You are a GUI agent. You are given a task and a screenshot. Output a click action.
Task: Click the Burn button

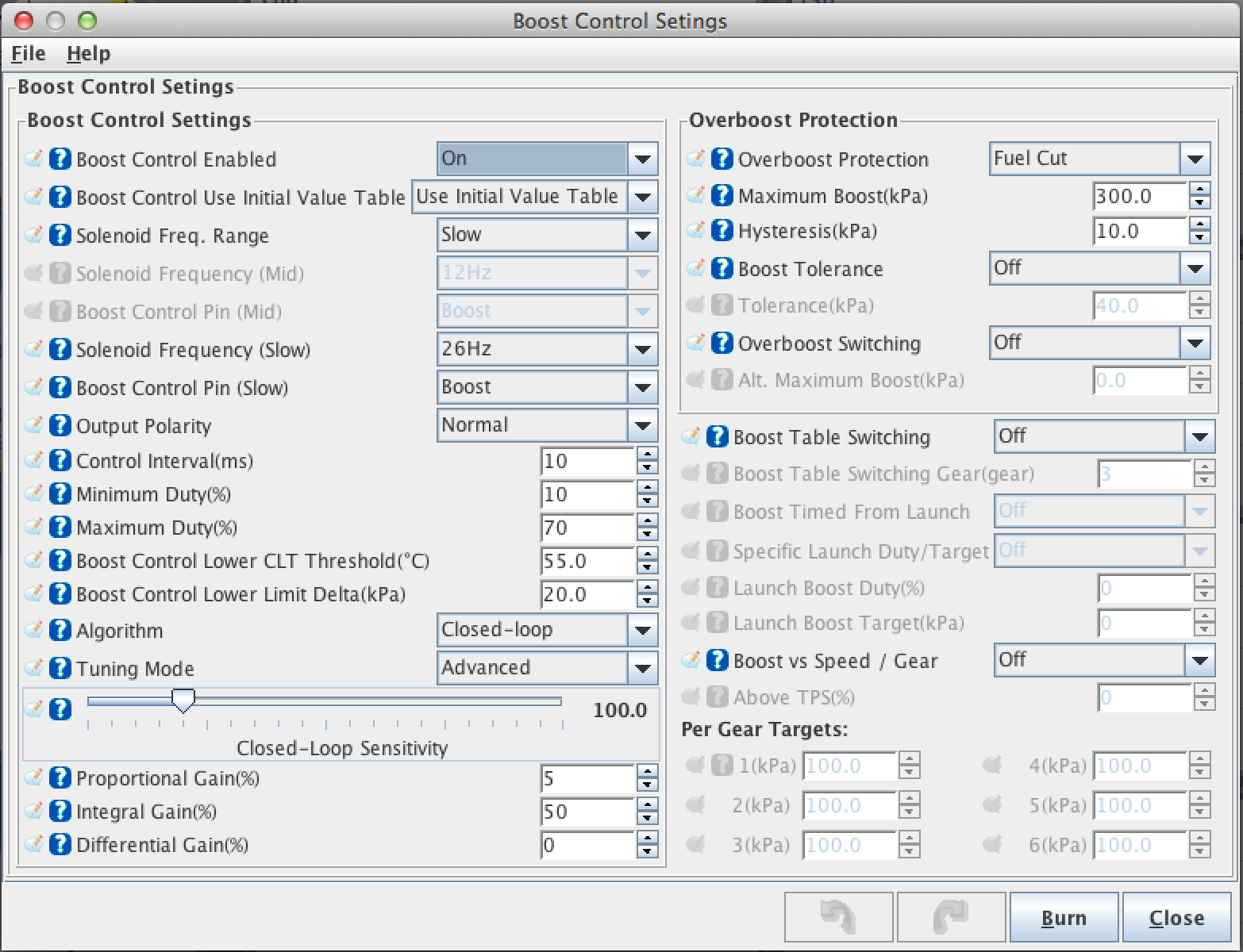[x=1063, y=917]
